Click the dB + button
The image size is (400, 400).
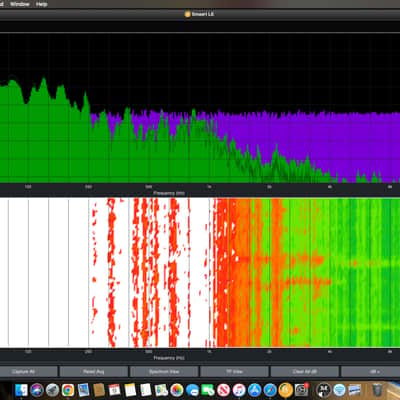(371, 371)
